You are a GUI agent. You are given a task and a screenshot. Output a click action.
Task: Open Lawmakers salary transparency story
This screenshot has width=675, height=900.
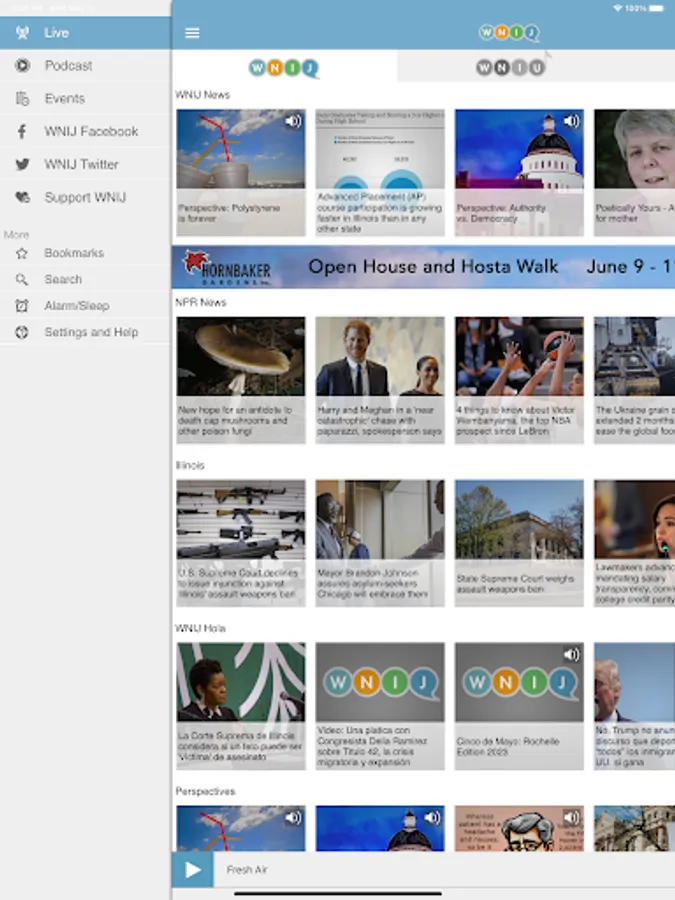point(635,543)
